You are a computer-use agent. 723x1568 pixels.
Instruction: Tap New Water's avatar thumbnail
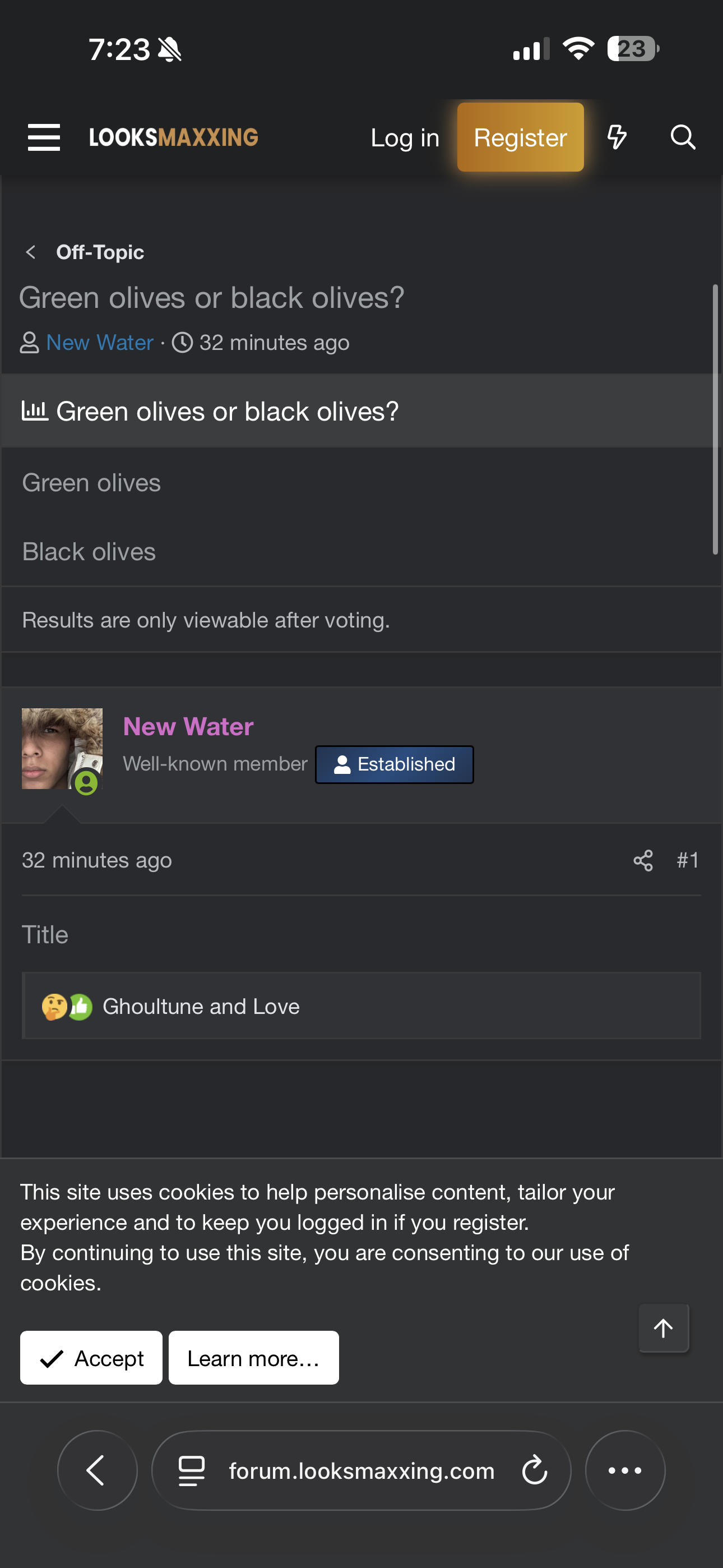click(62, 748)
